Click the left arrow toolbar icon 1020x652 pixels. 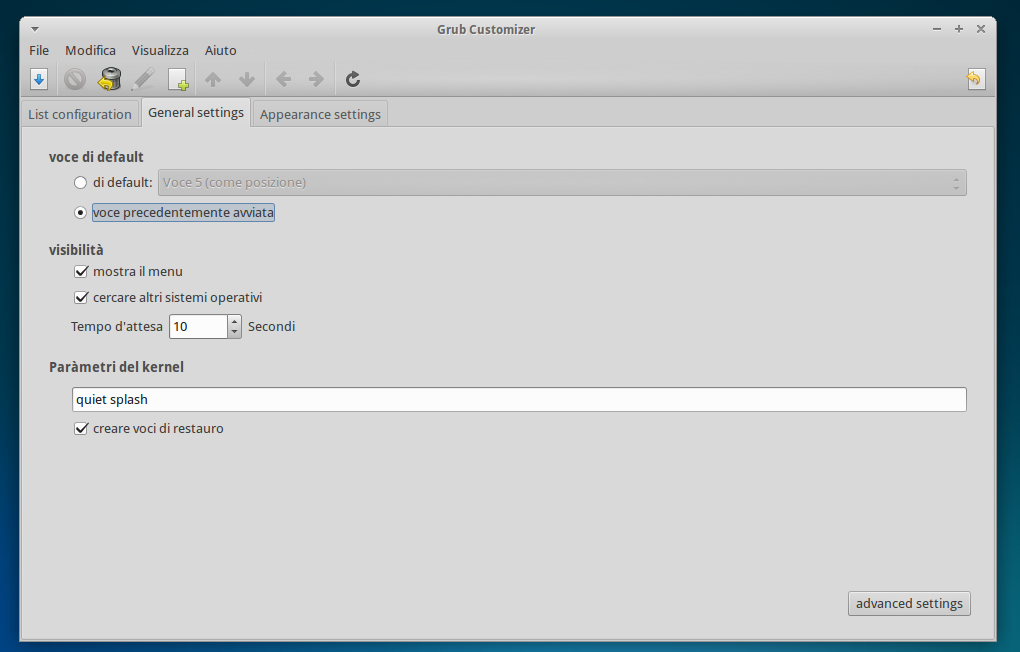pos(283,79)
